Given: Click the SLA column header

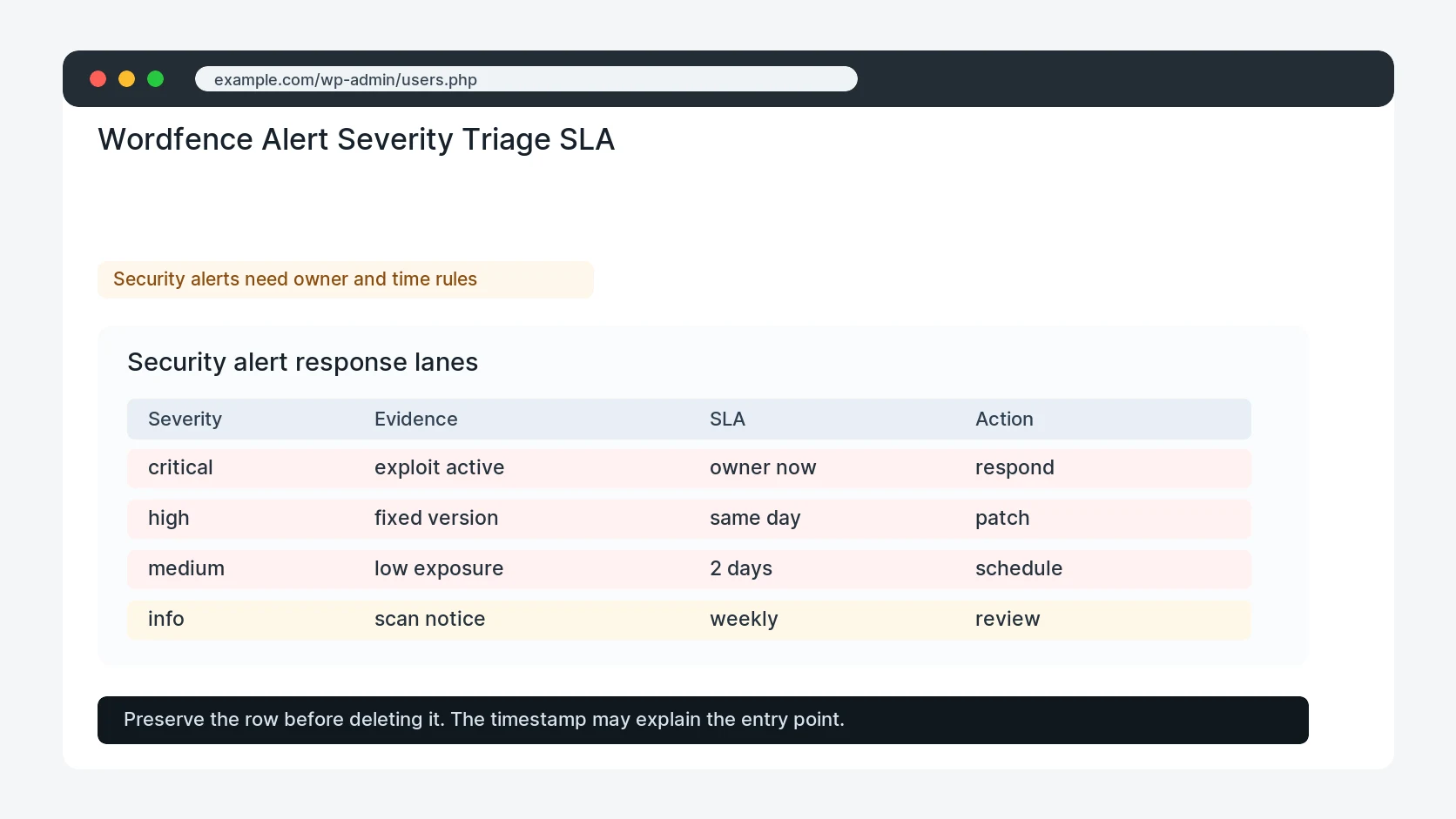Looking at the screenshot, I should coord(727,420).
